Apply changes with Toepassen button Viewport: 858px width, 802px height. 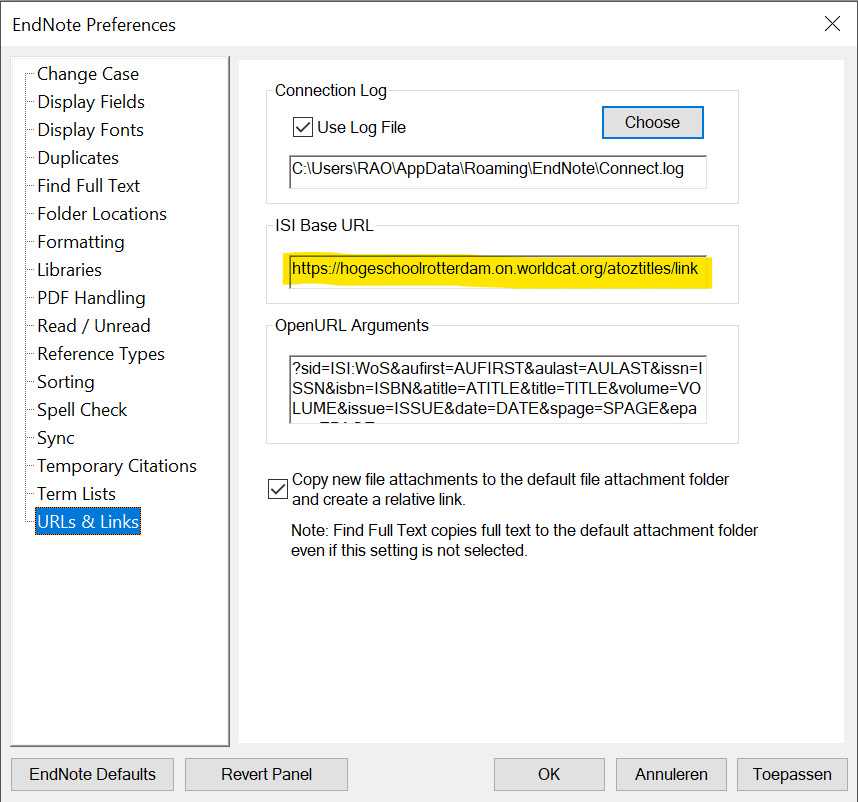(792, 774)
